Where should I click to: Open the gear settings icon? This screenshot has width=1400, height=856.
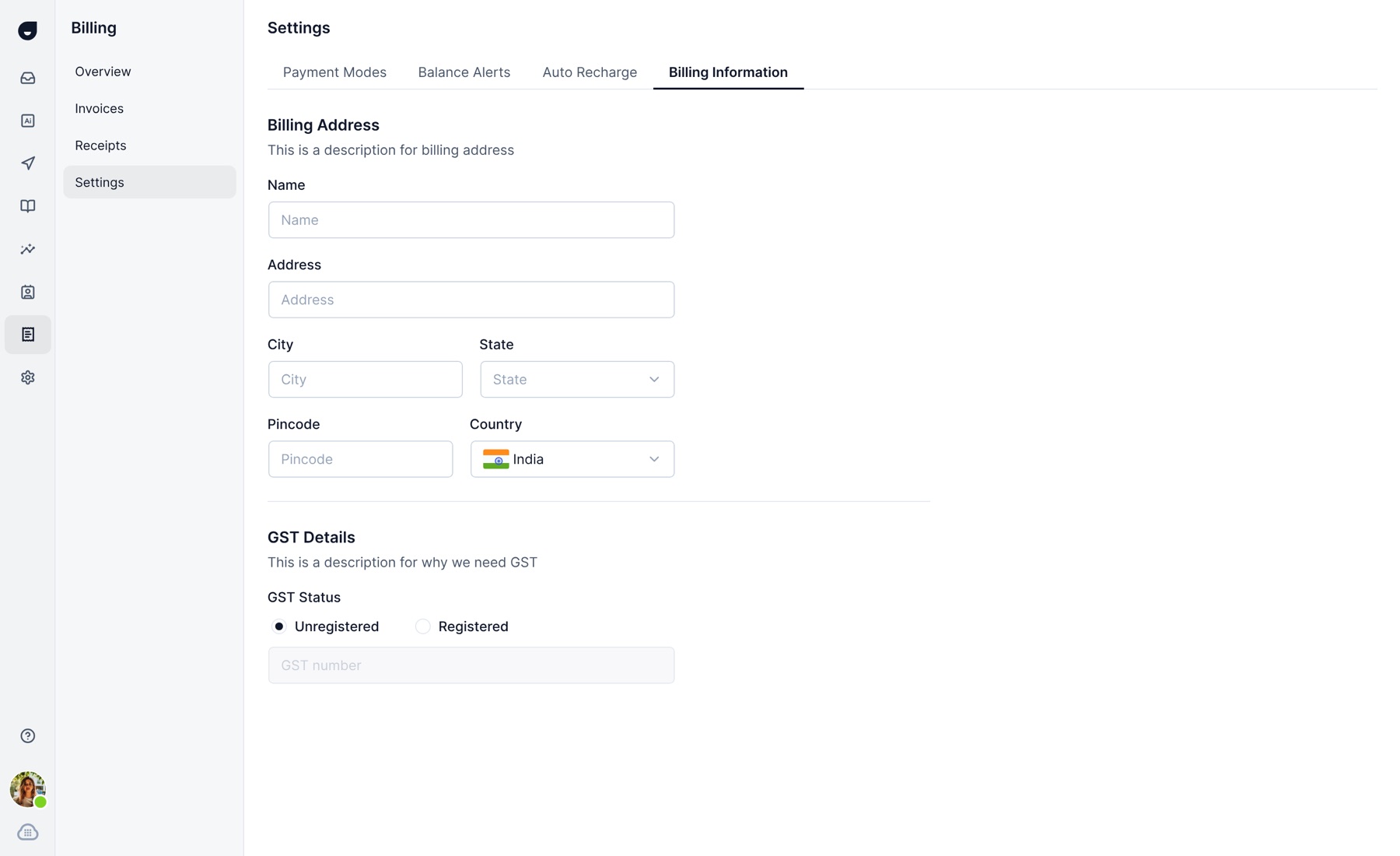(27, 377)
